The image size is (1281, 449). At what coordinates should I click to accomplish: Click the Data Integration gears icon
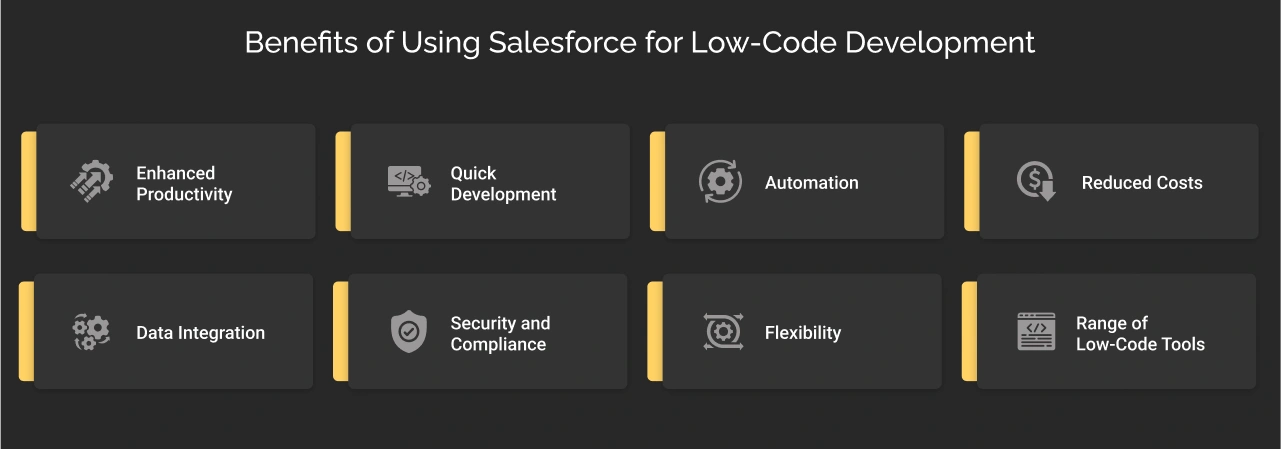(91, 332)
